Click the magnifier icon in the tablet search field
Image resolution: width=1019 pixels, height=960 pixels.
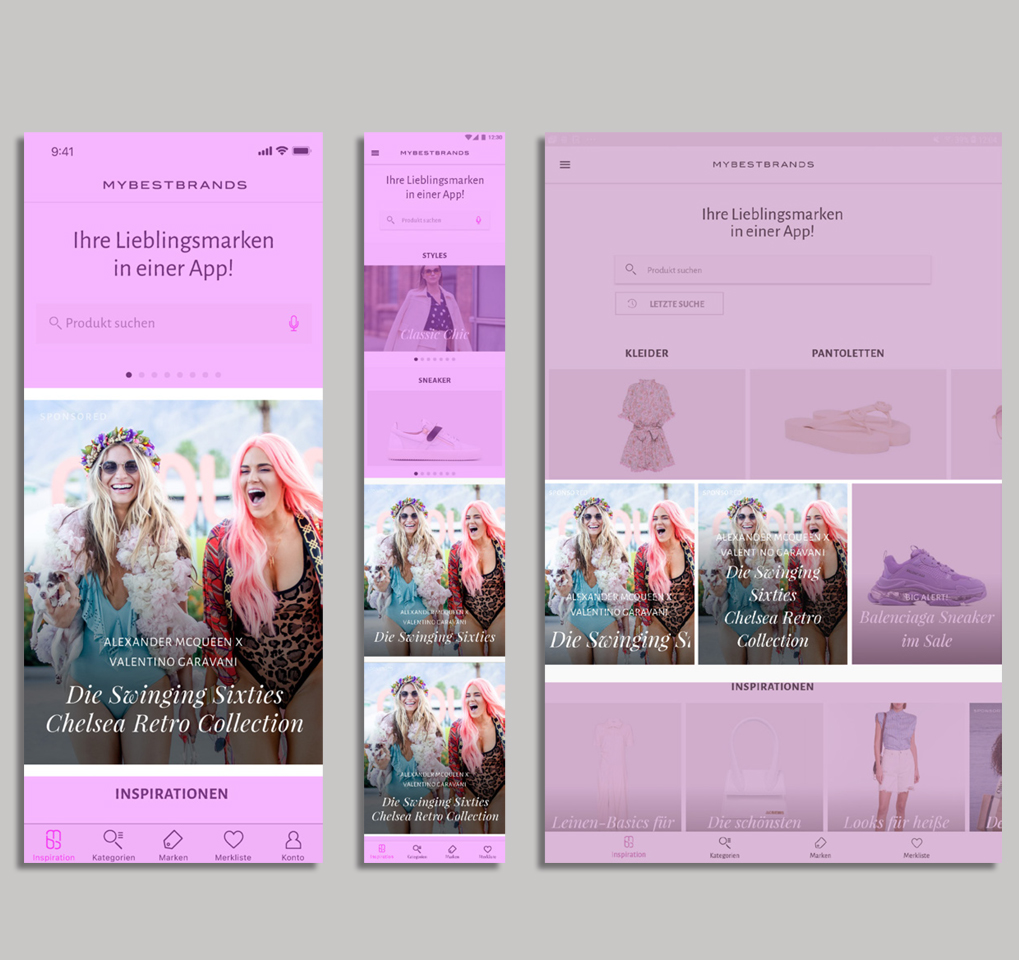point(630,270)
